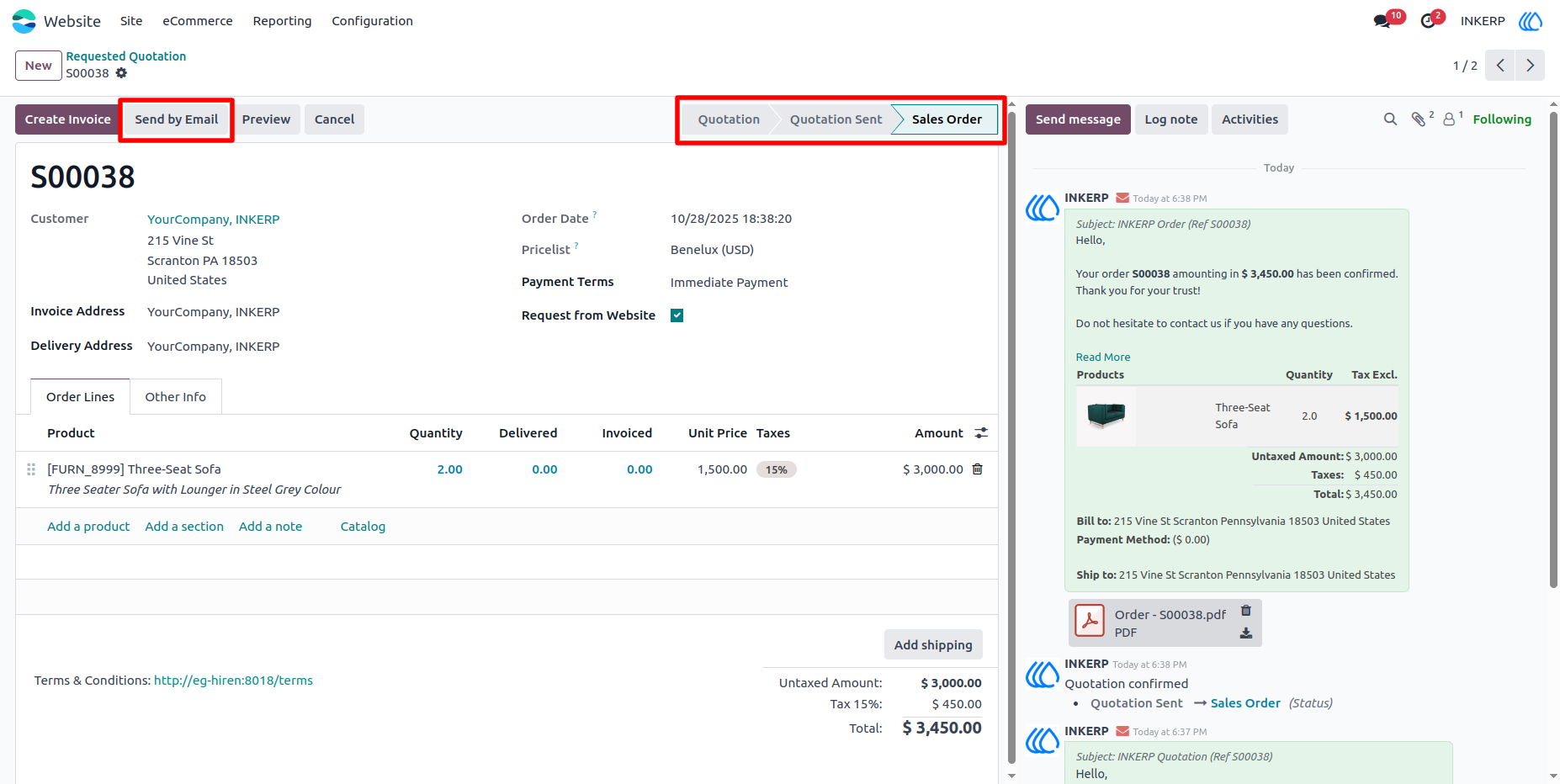Click the Log note button
The image size is (1560, 784).
pos(1170,119)
